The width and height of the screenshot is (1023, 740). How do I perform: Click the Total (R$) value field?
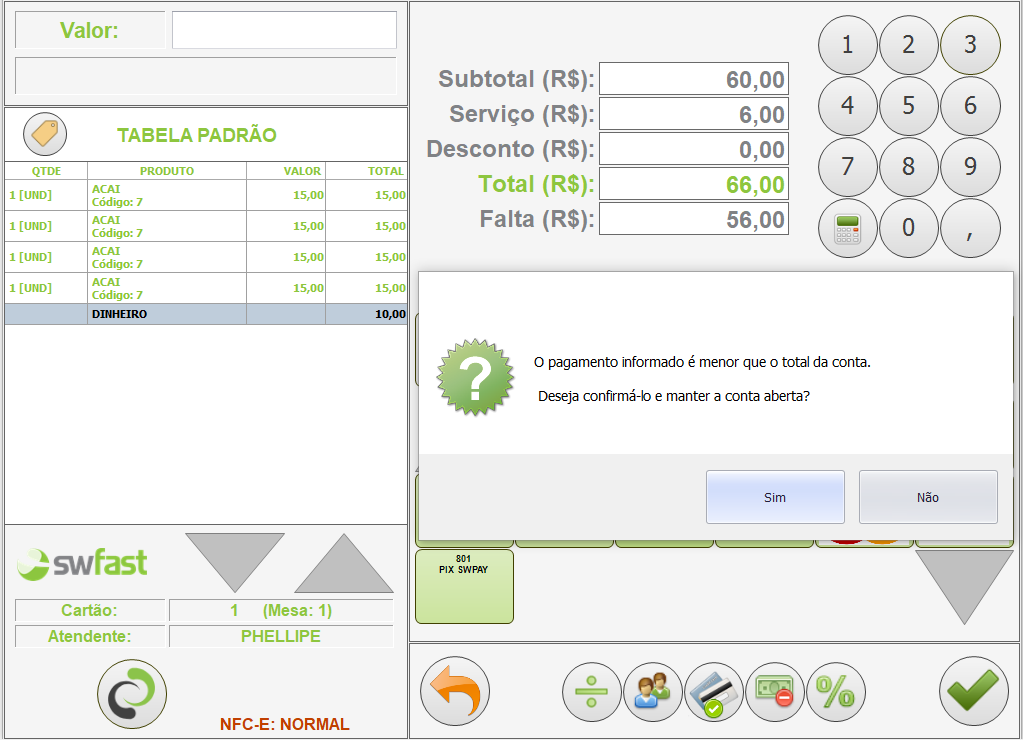coord(694,184)
